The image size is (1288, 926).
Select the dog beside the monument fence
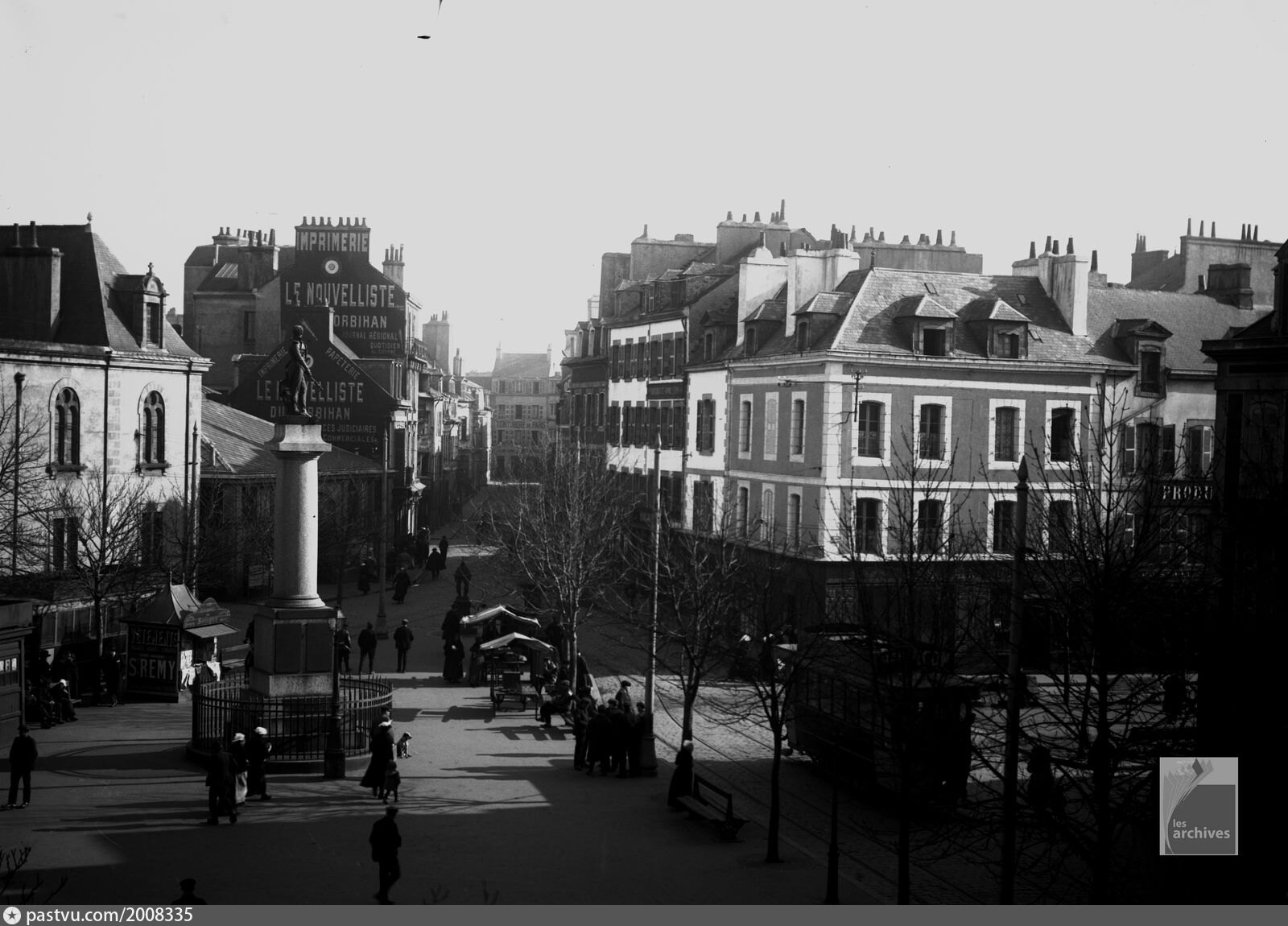tap(403, 744)
